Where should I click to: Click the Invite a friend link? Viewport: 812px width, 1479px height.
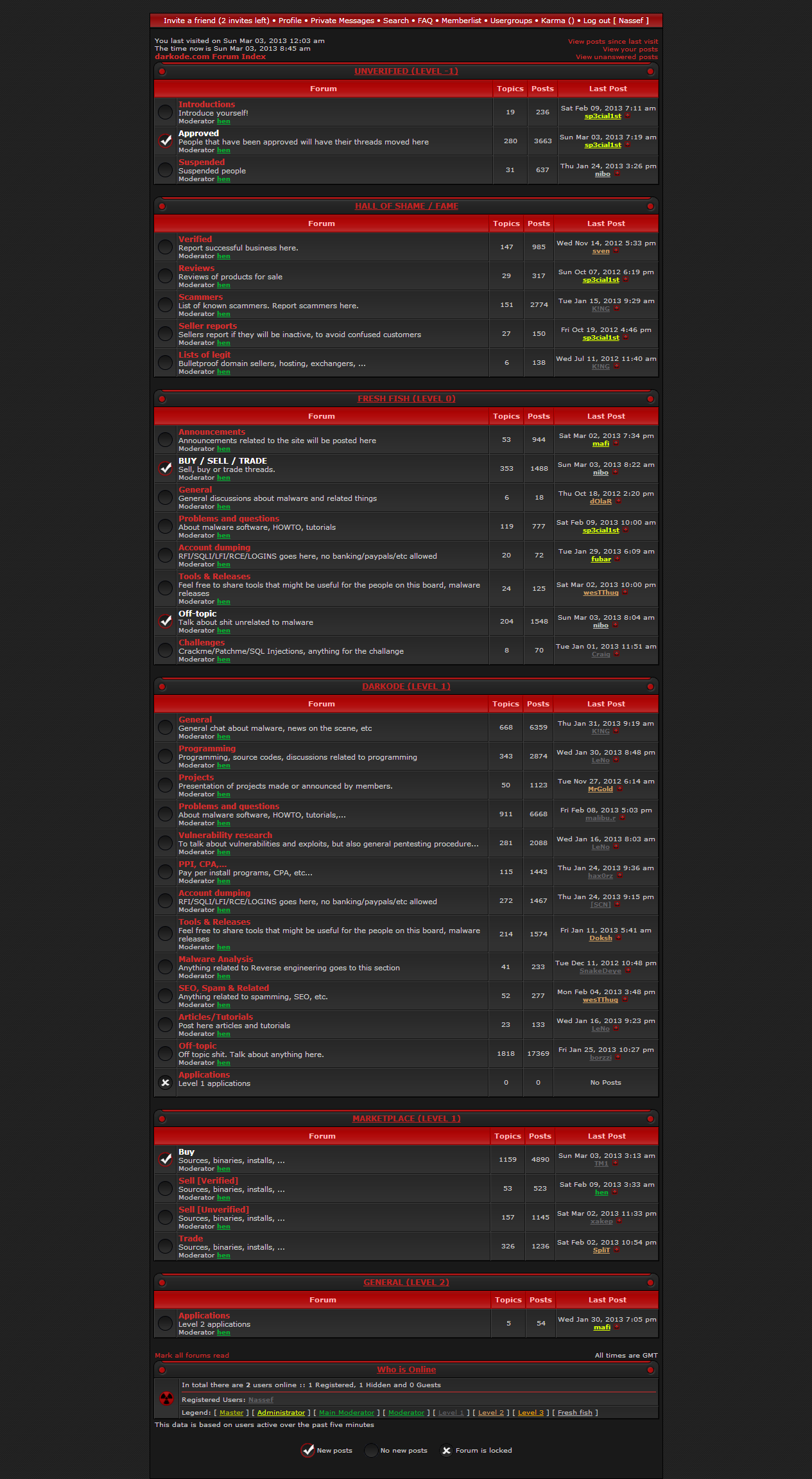216,21
